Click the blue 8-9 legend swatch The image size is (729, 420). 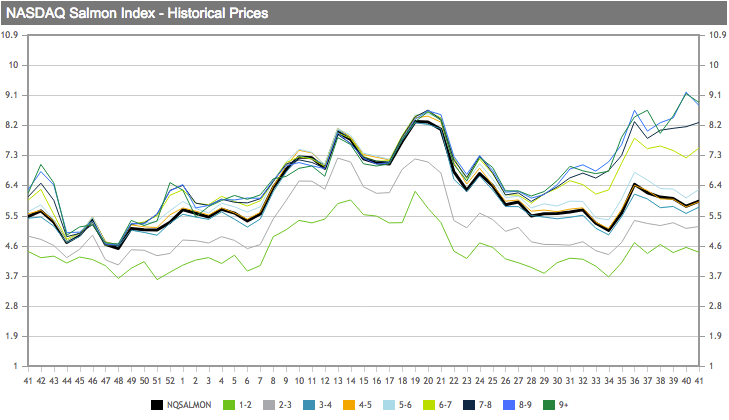[509, 405]
